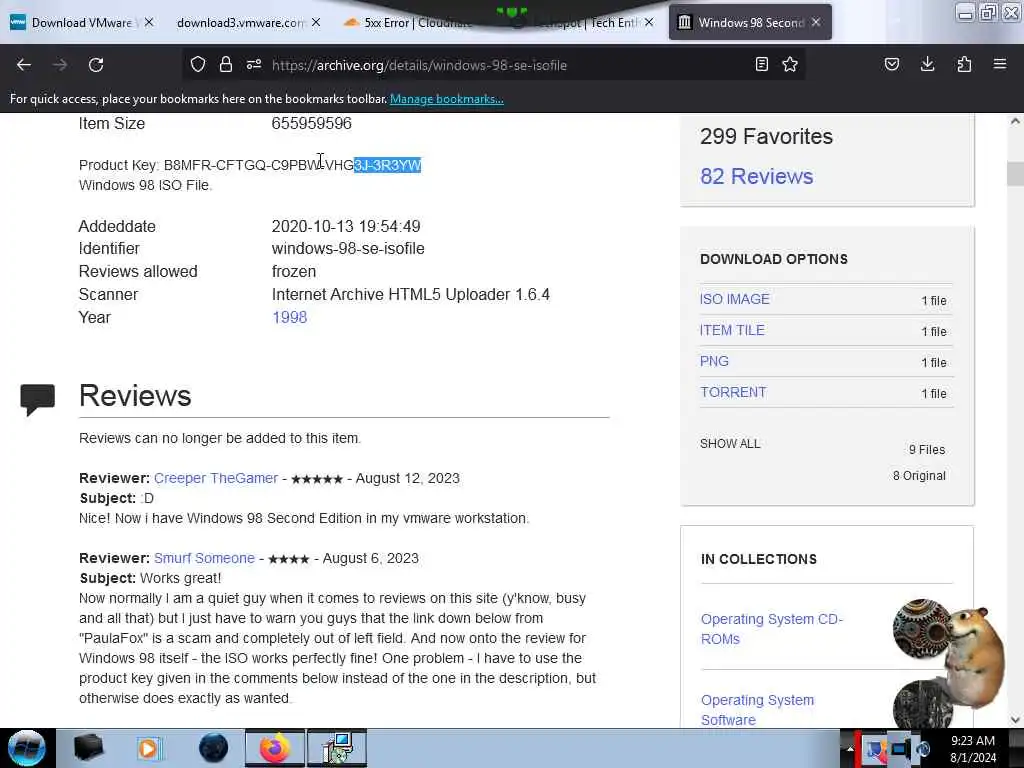Viewport: 1024px width, 768px height.
Task: Open Firefox application menu
Action: coord(1000,64)
